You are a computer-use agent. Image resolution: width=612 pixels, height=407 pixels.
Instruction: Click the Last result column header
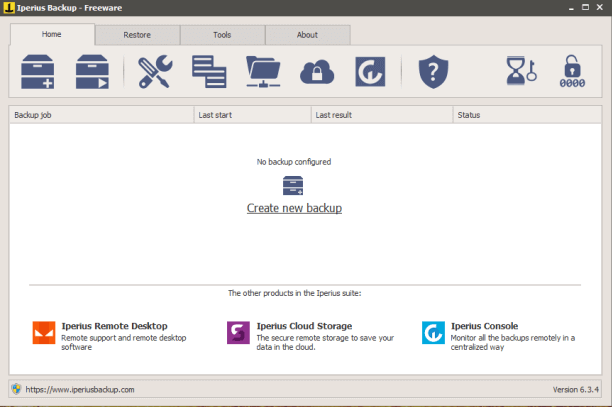point(381,115)
